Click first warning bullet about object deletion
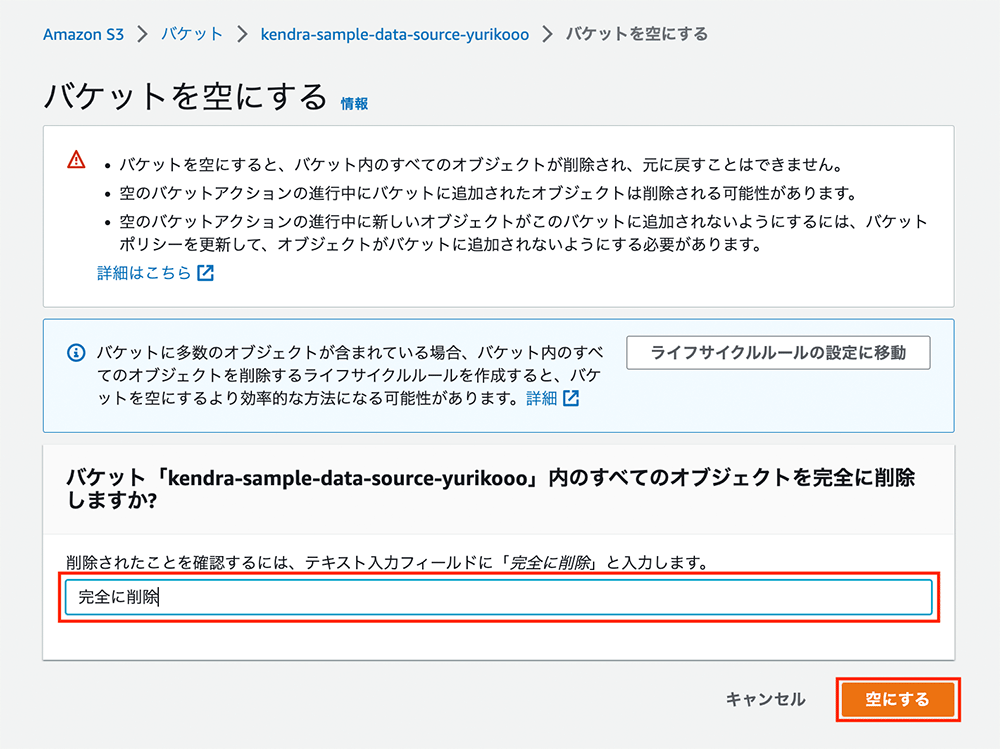This screenshot has height=749, width=1000. point(482,165)
